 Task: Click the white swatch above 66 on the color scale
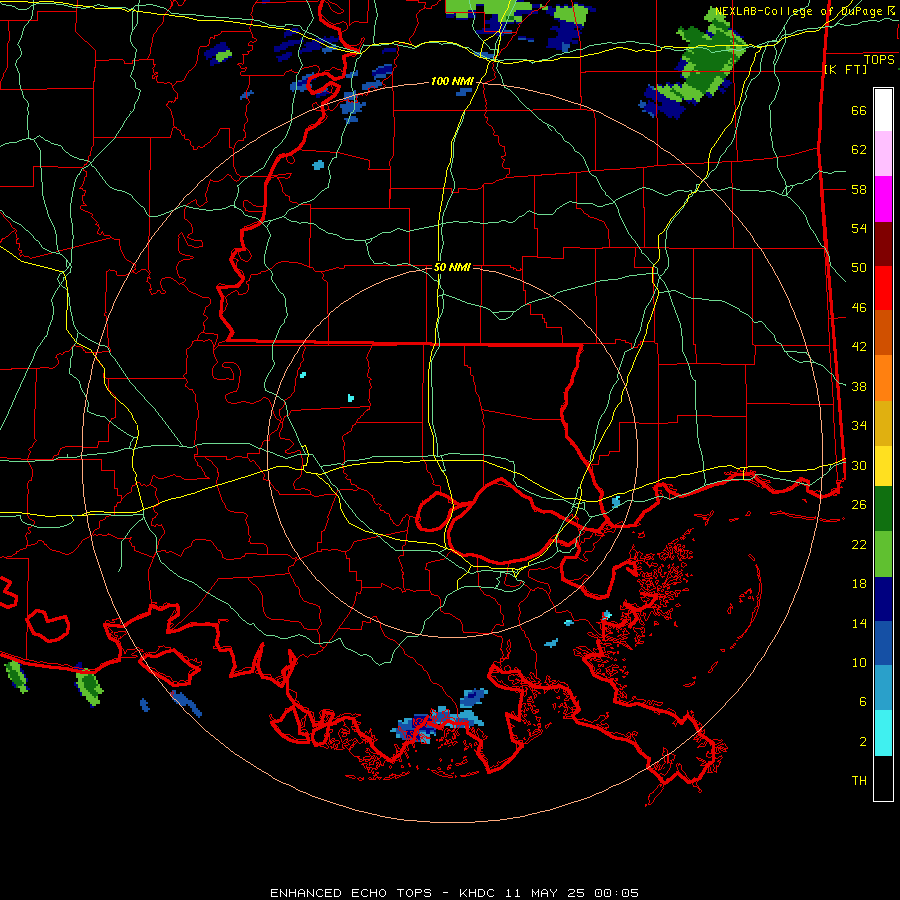coord(883,110)
